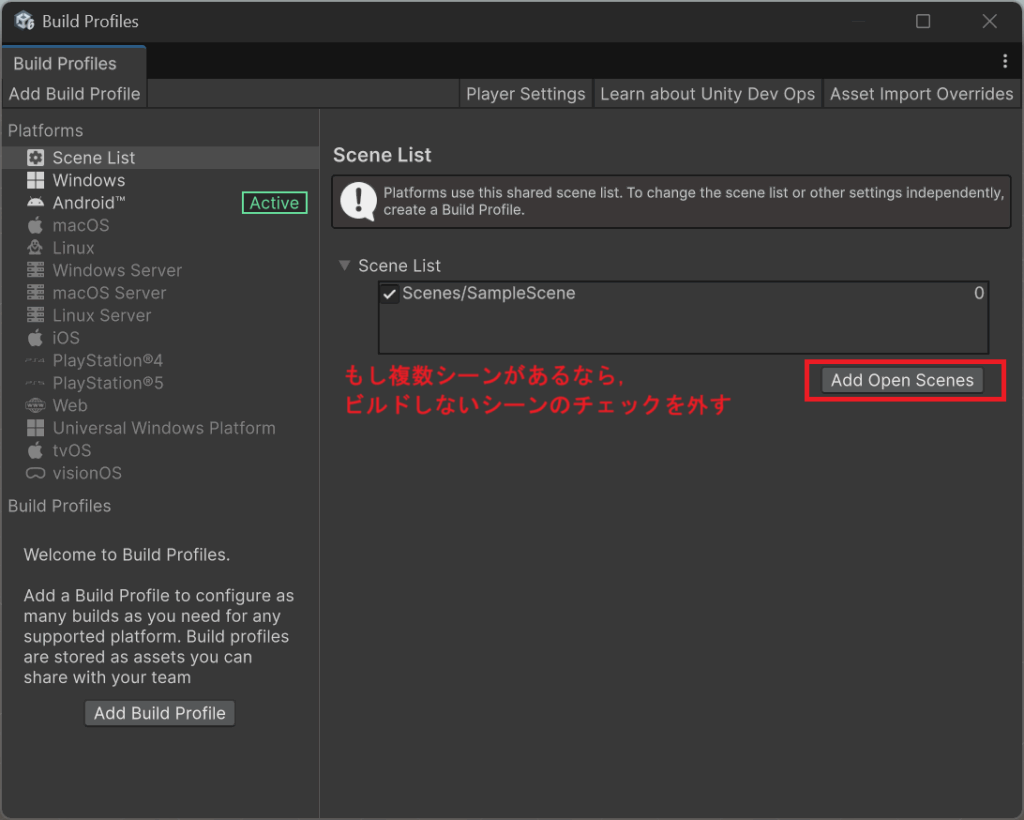This screenshot has height=820, width=1024.
Task: Click the PlayStation 5 logo icon
Action: pos(35,383)
